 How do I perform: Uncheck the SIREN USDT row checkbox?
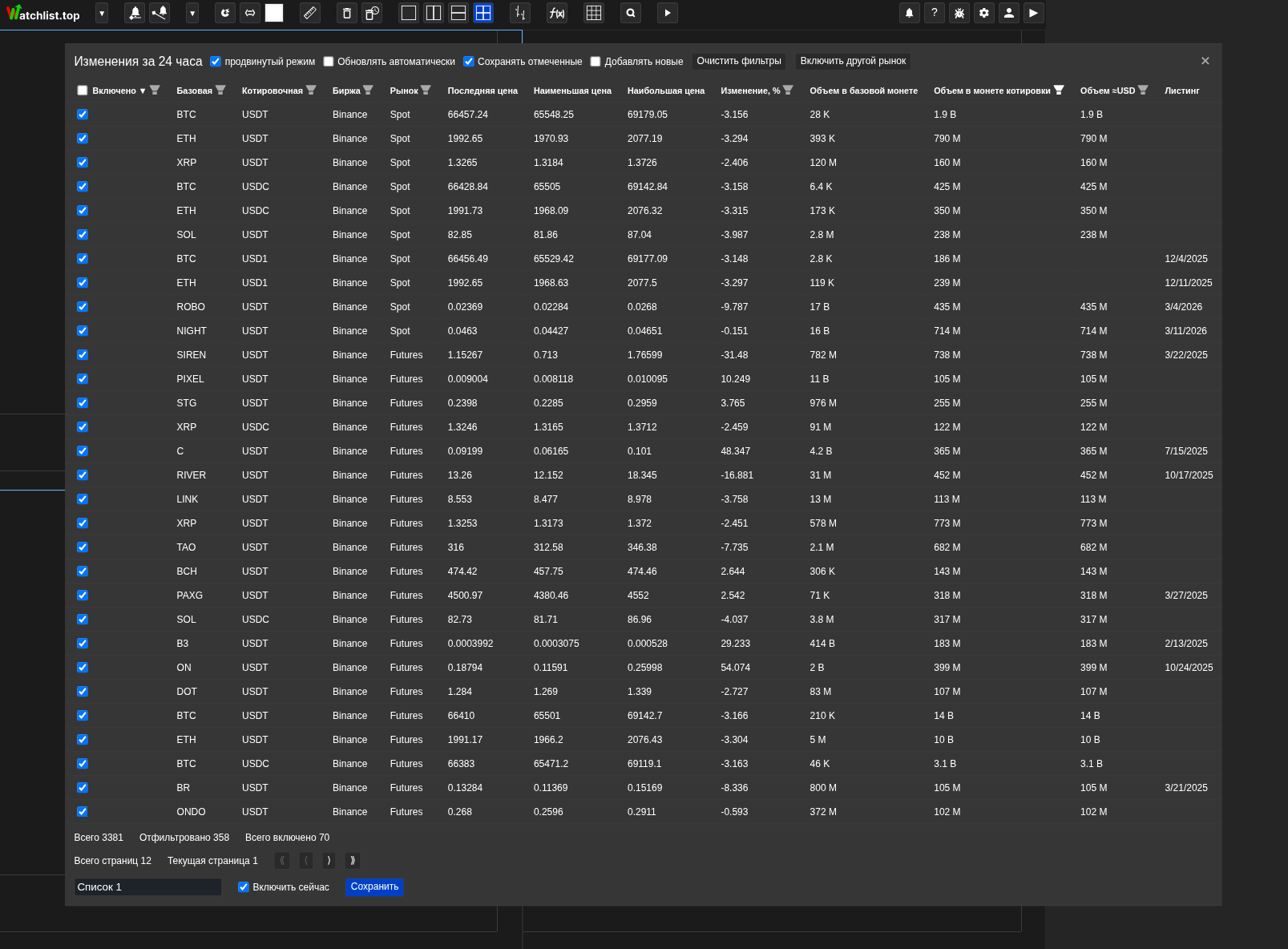tap(83, 355)
